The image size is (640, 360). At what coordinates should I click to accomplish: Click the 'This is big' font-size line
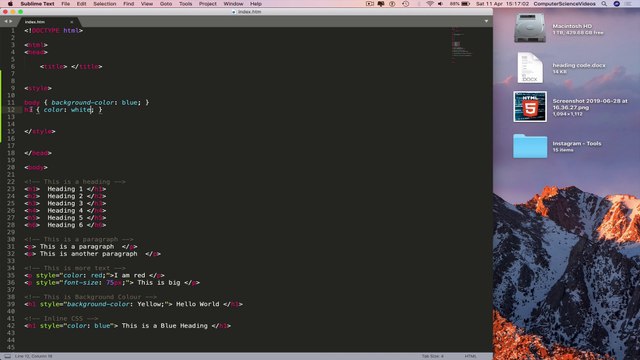pyautogui.click(x=112, y=282)
